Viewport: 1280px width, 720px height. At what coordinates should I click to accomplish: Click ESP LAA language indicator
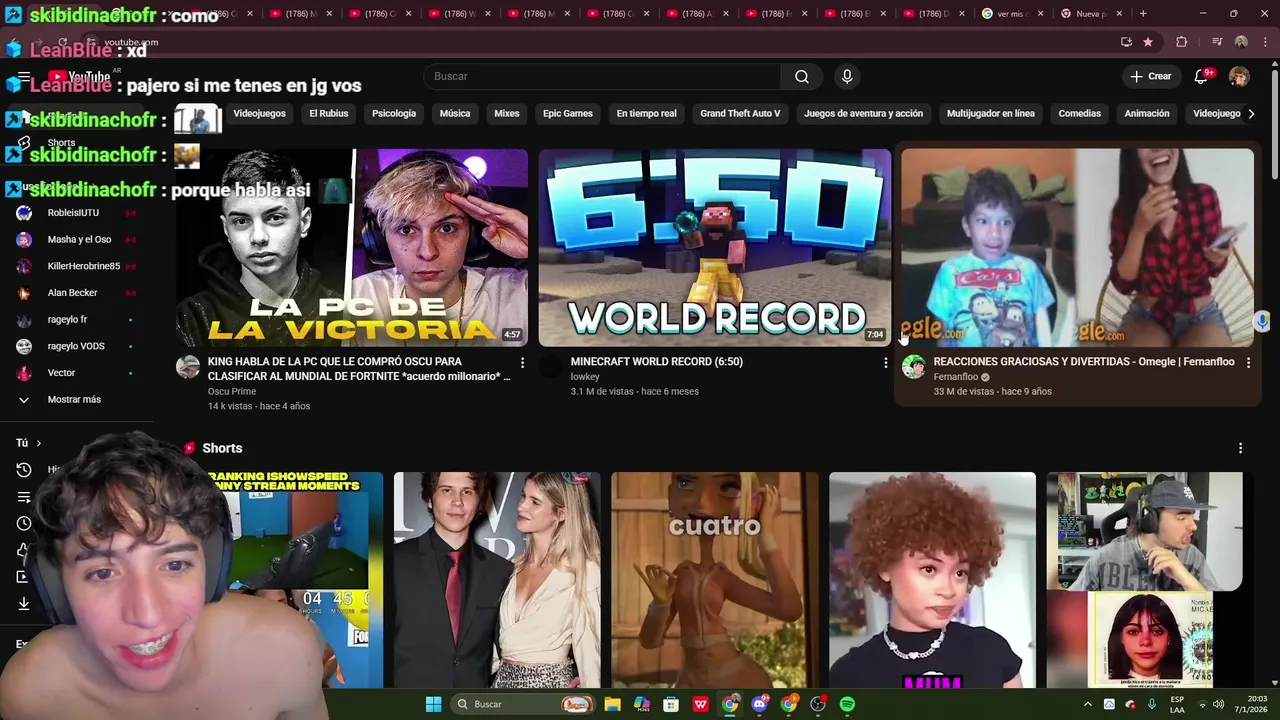point(1177,704)
